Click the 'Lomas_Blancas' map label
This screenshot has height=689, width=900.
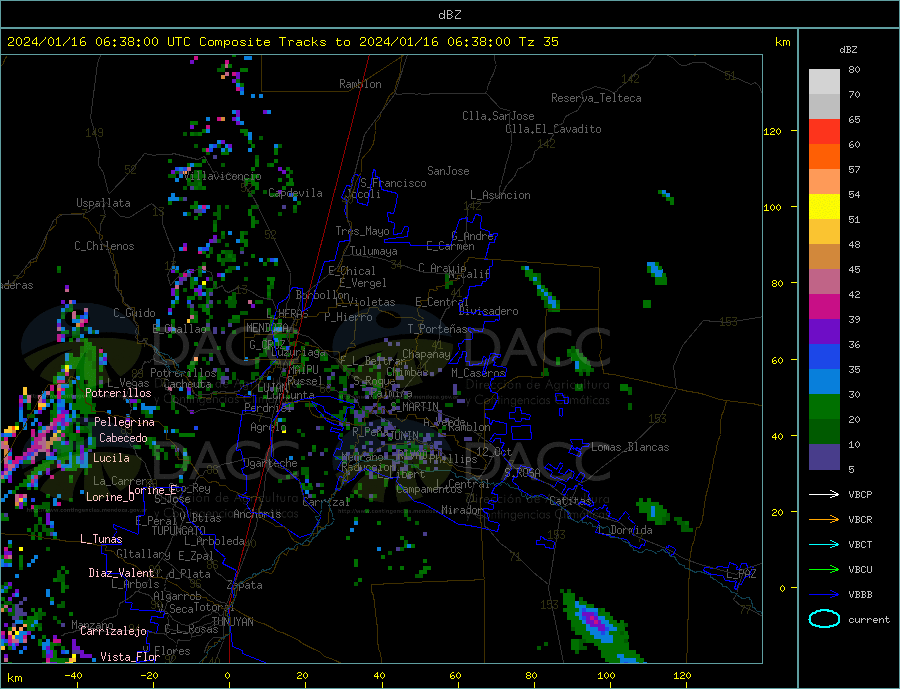click(x=630, y=447)
